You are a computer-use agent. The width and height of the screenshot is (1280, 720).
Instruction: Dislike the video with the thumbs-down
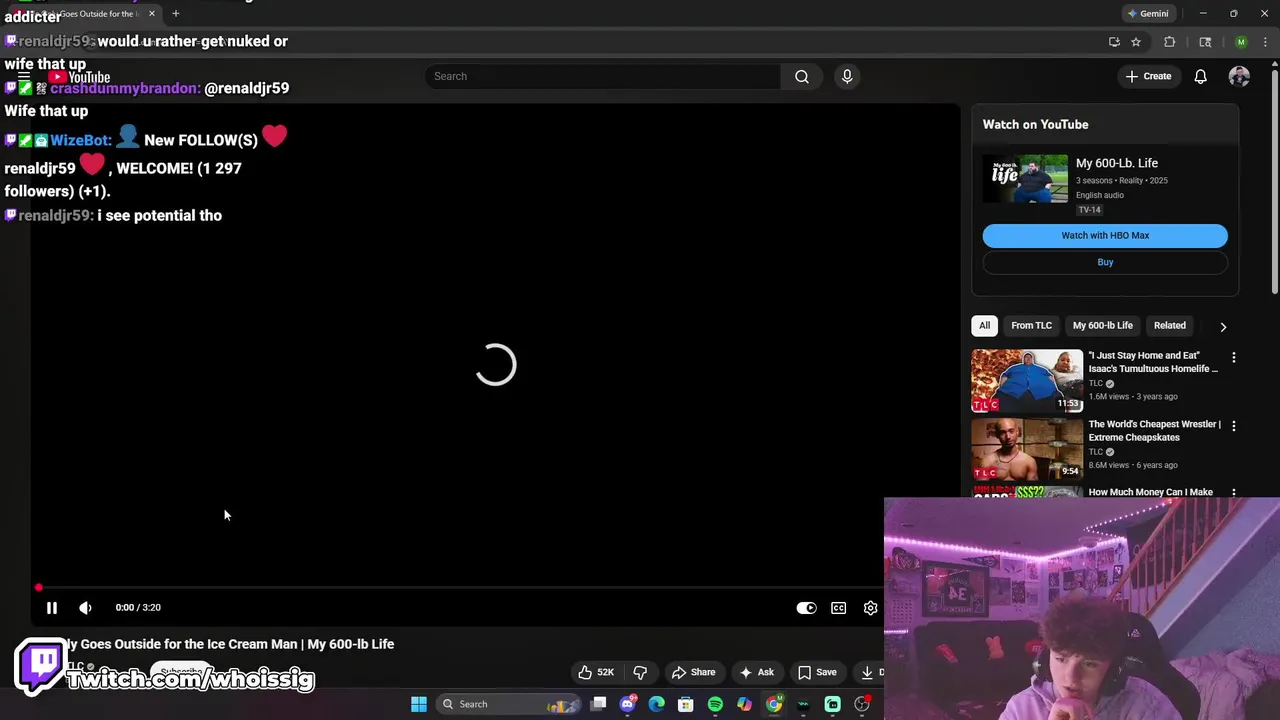point(640,672)
